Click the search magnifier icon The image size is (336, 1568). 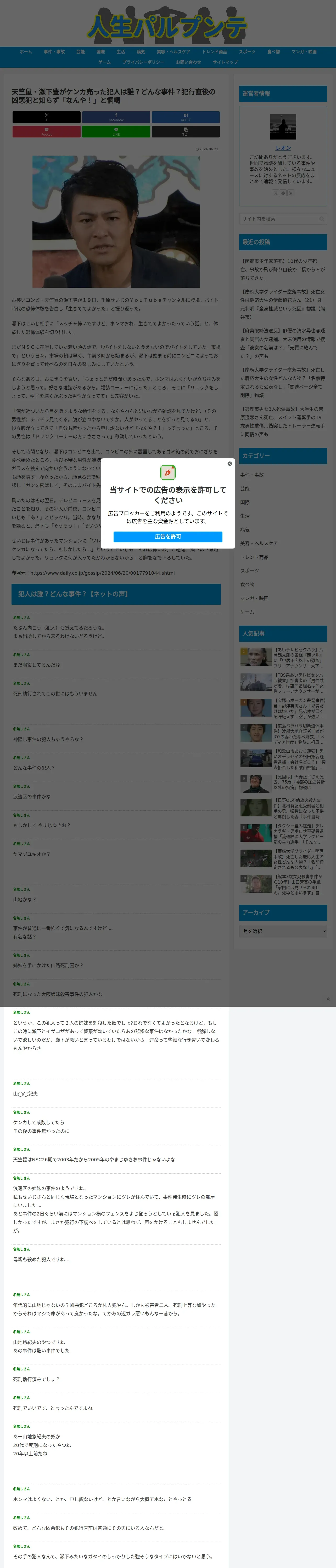[x=321, y=219]
